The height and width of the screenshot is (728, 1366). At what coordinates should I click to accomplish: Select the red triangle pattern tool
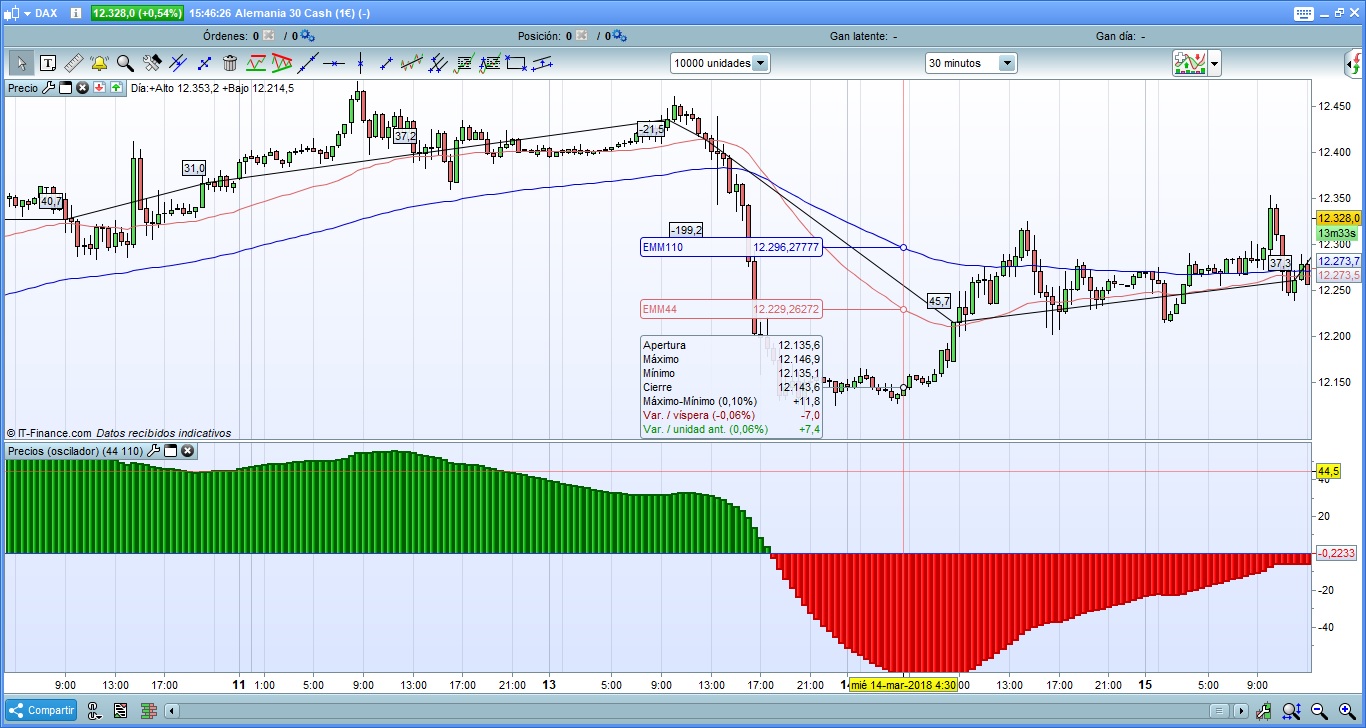282,63
